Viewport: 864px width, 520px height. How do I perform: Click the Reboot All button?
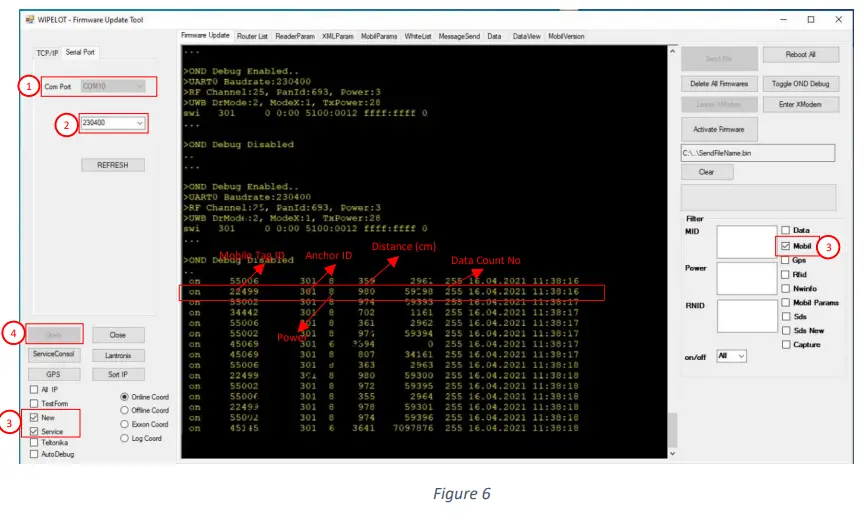tap(801, 55)
